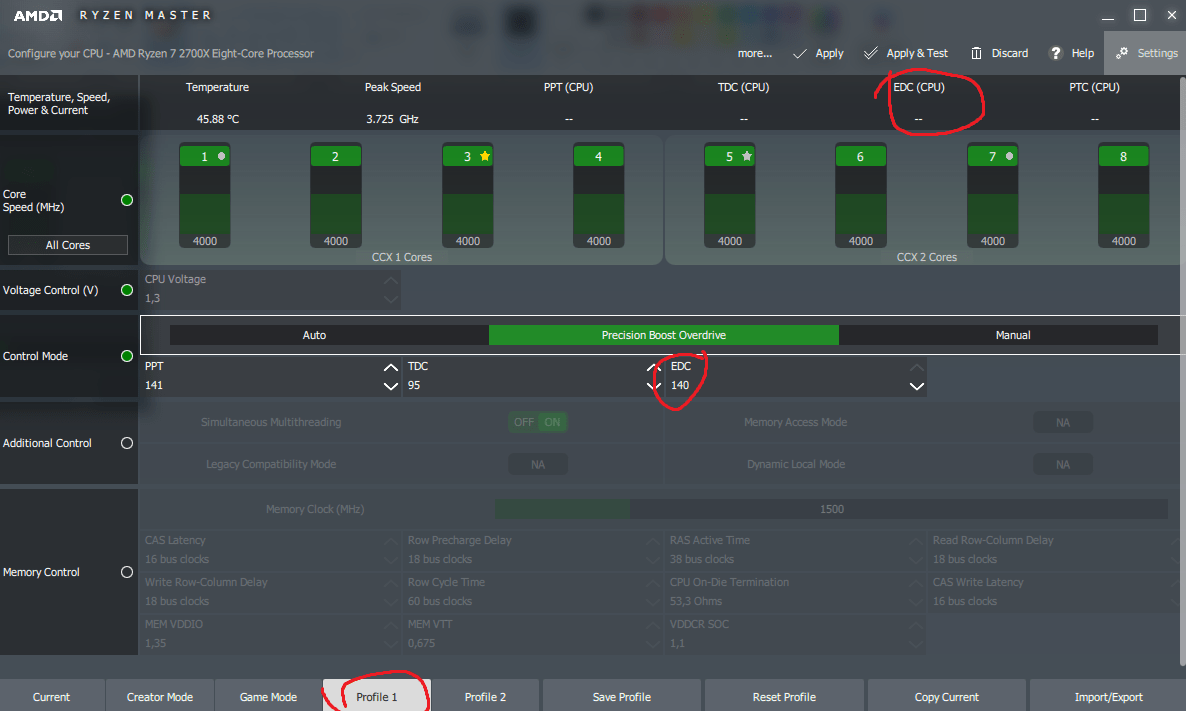The height and width of the screenshot is (711, 1186).
Task: Click the PPT value field 141
Action: click(x=154, y=385)
